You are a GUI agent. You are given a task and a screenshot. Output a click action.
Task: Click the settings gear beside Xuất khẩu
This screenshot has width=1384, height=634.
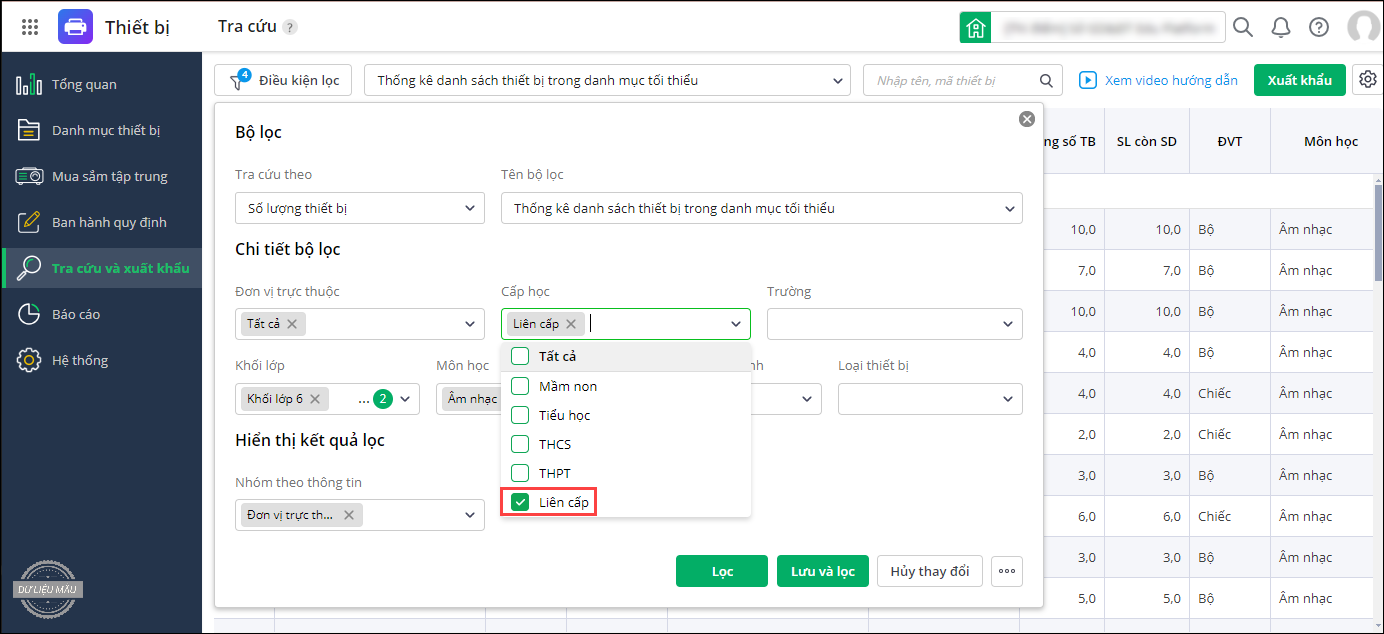1367,80
